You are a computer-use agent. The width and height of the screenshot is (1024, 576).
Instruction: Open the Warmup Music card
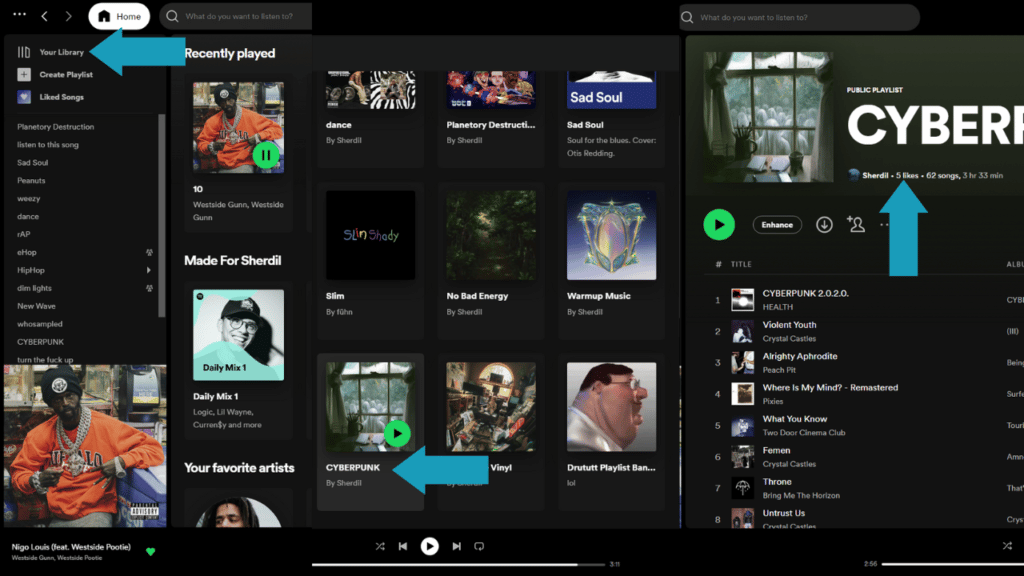[611, 260]
